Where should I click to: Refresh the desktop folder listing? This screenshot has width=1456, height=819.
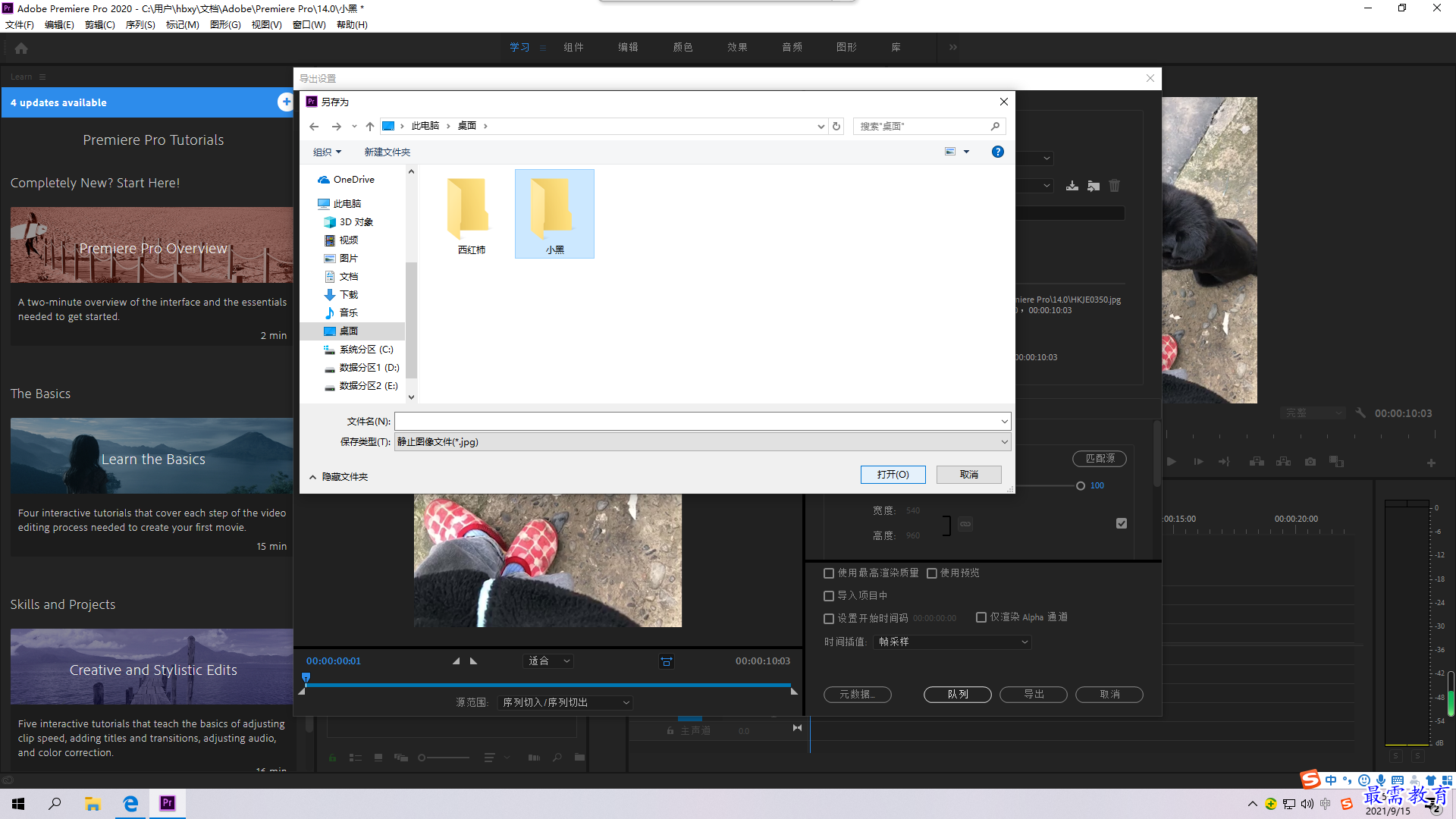click(836, 126)
